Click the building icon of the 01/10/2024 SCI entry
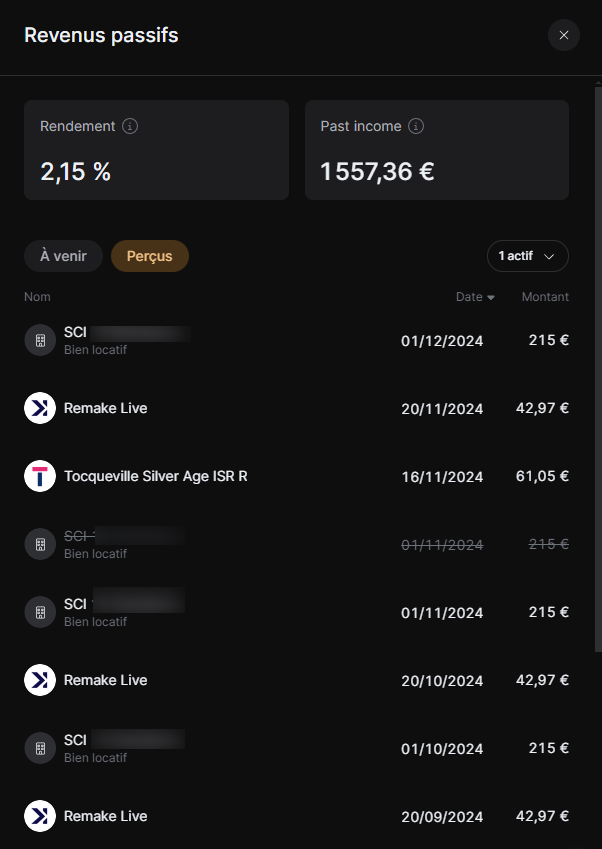Viewport: 602px width, 849px height. point(40,748)
